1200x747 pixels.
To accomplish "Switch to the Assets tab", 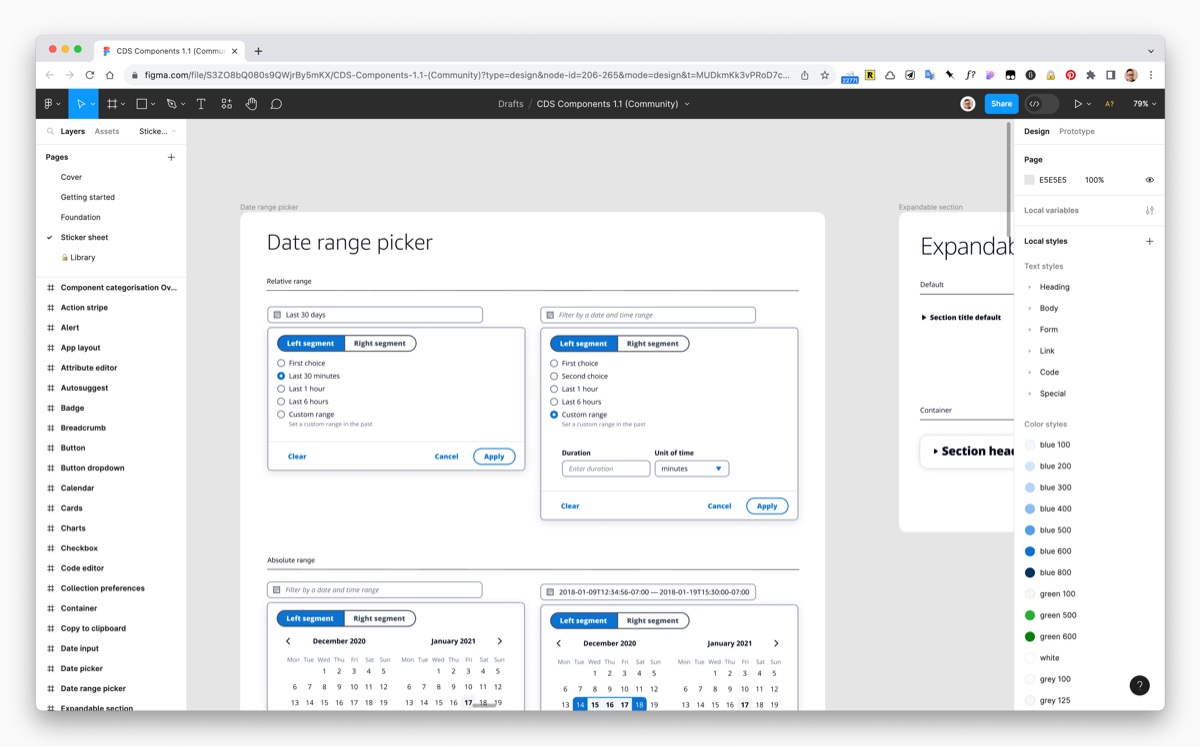I will (x=107, y=132).
